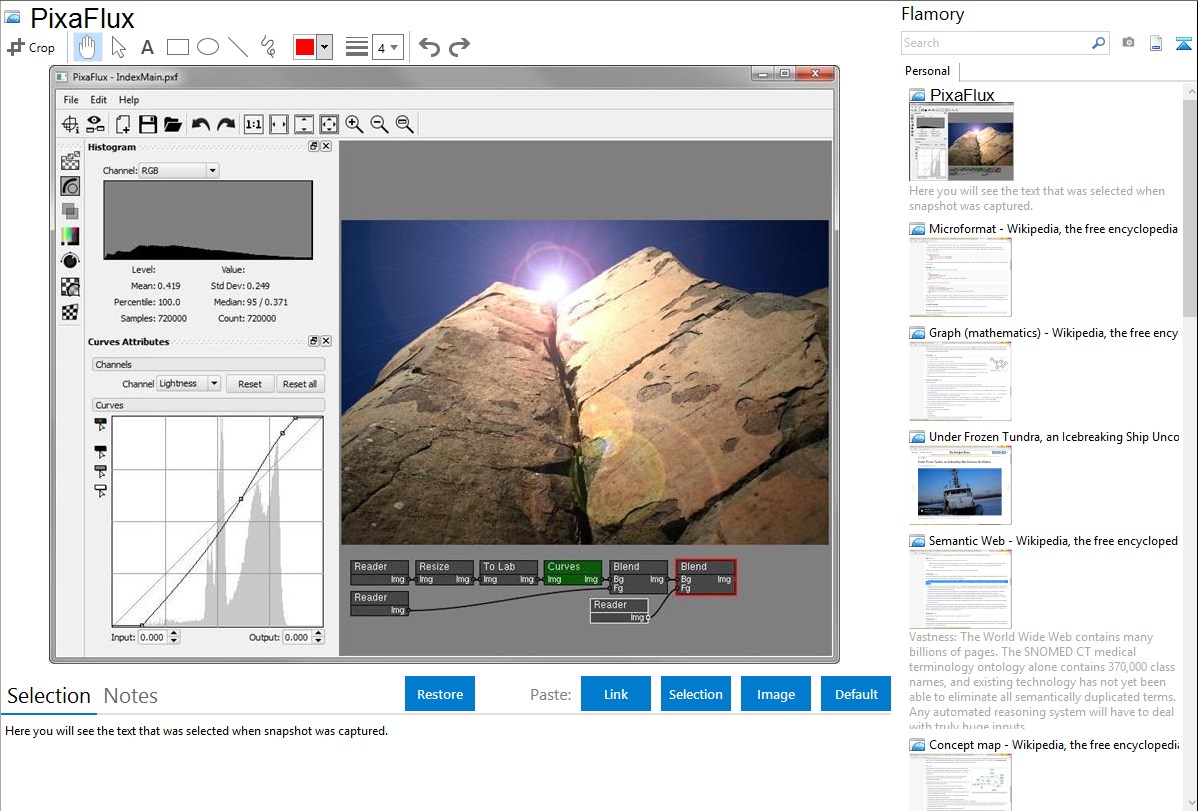Expand the line width dropdown
Screen dimensions: 1198x811
click(x=387, y=47)
